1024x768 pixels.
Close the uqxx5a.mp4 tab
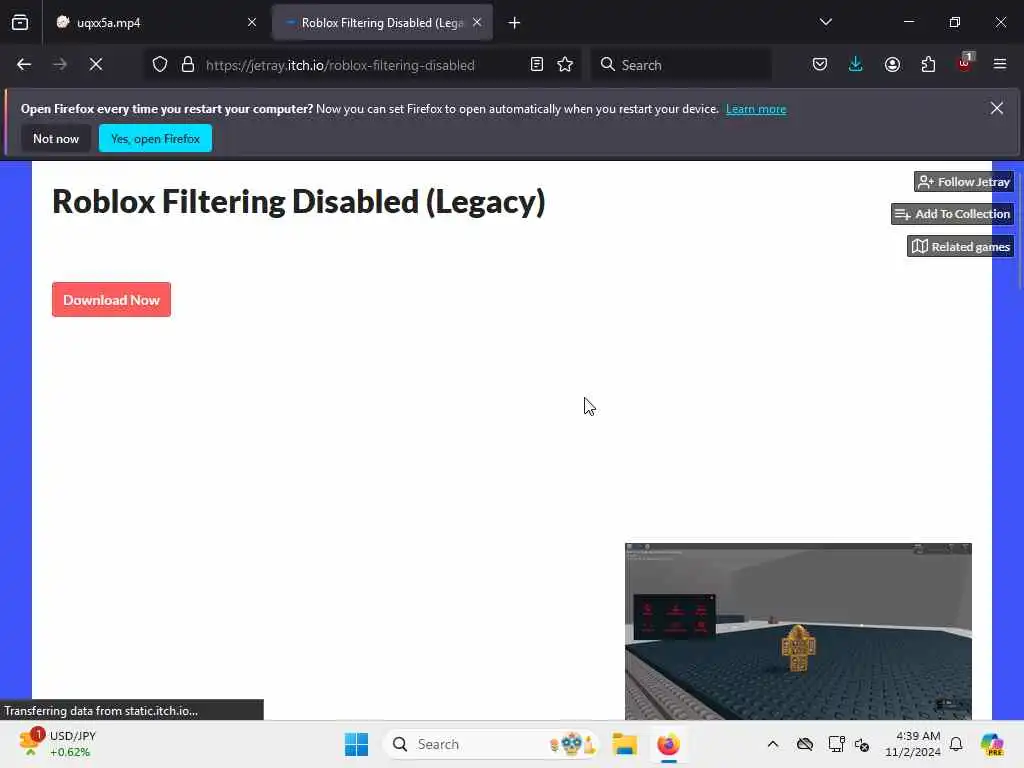252,23
